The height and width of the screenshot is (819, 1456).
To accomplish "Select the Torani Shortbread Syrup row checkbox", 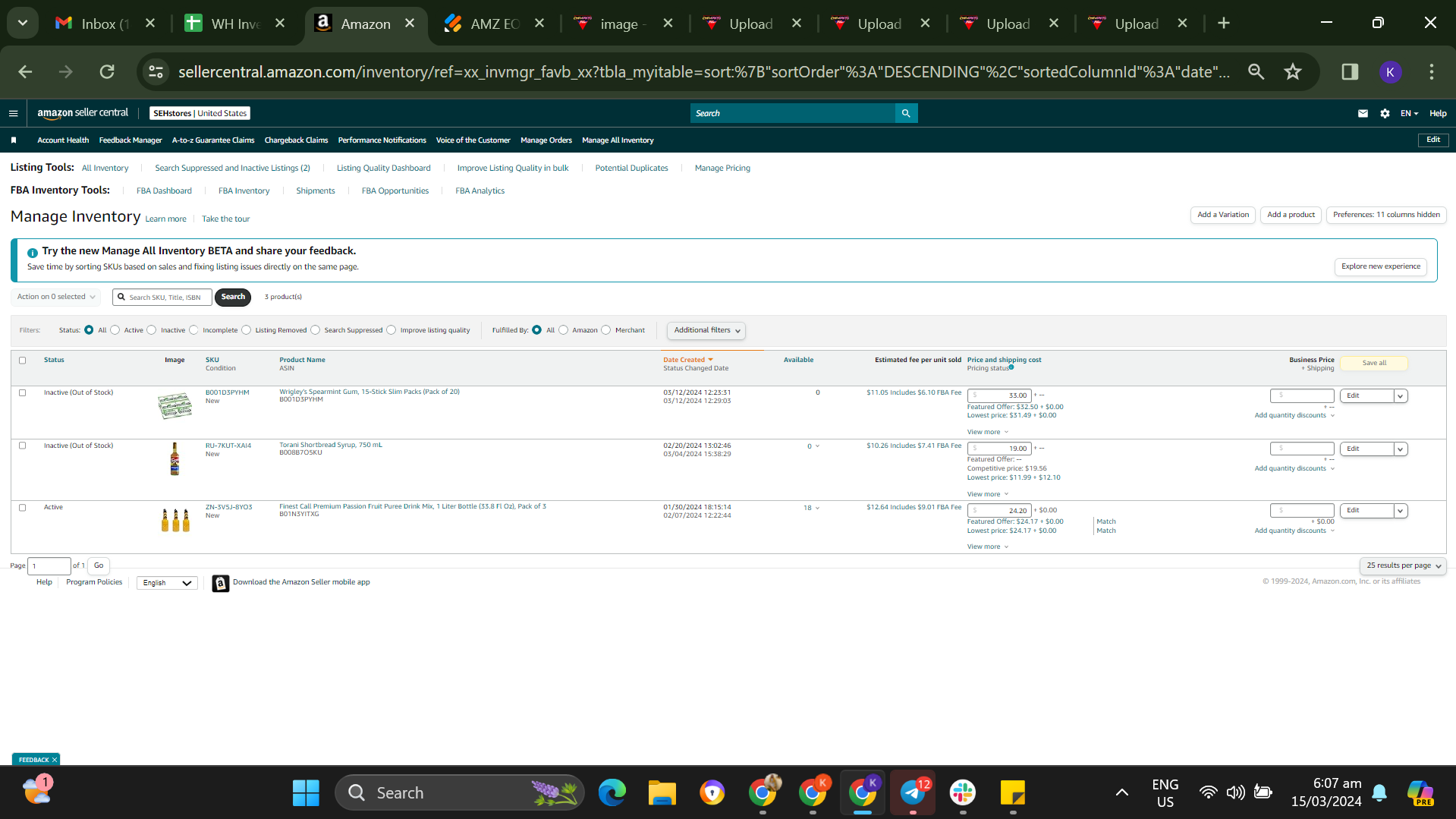I will click(x=23, y=446).
